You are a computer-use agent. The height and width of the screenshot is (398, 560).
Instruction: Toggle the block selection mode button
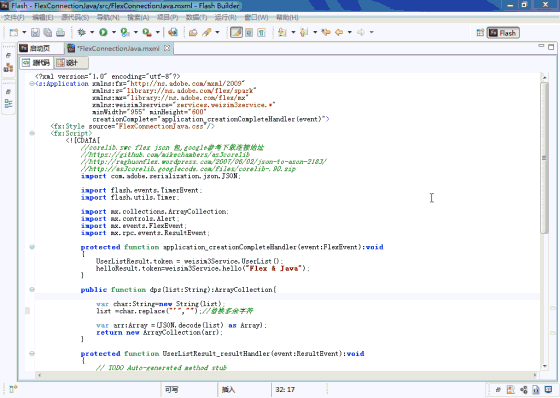(x=249, y=33)
